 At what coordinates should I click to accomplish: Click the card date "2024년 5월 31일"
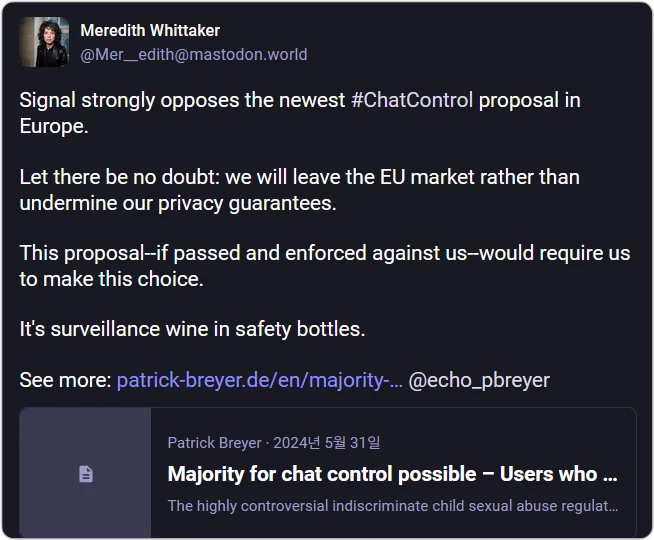pyautogui.click(x=325, y=442)
